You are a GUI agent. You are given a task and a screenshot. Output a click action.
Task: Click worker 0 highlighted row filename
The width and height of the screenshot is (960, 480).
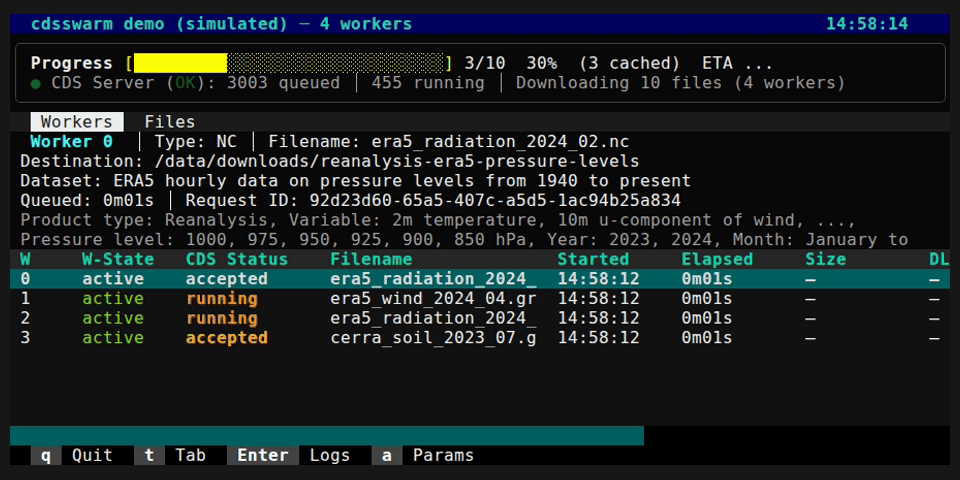(x=433, y=279)
